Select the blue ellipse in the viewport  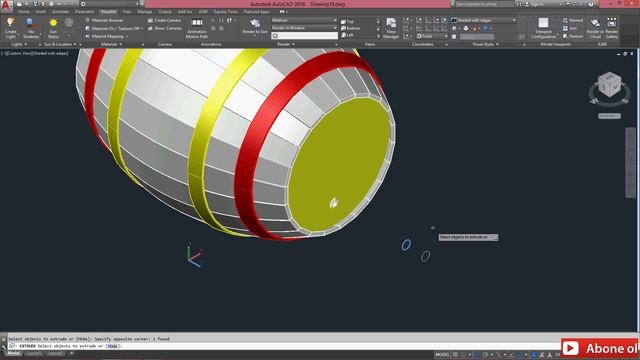[x=406, y=245]
